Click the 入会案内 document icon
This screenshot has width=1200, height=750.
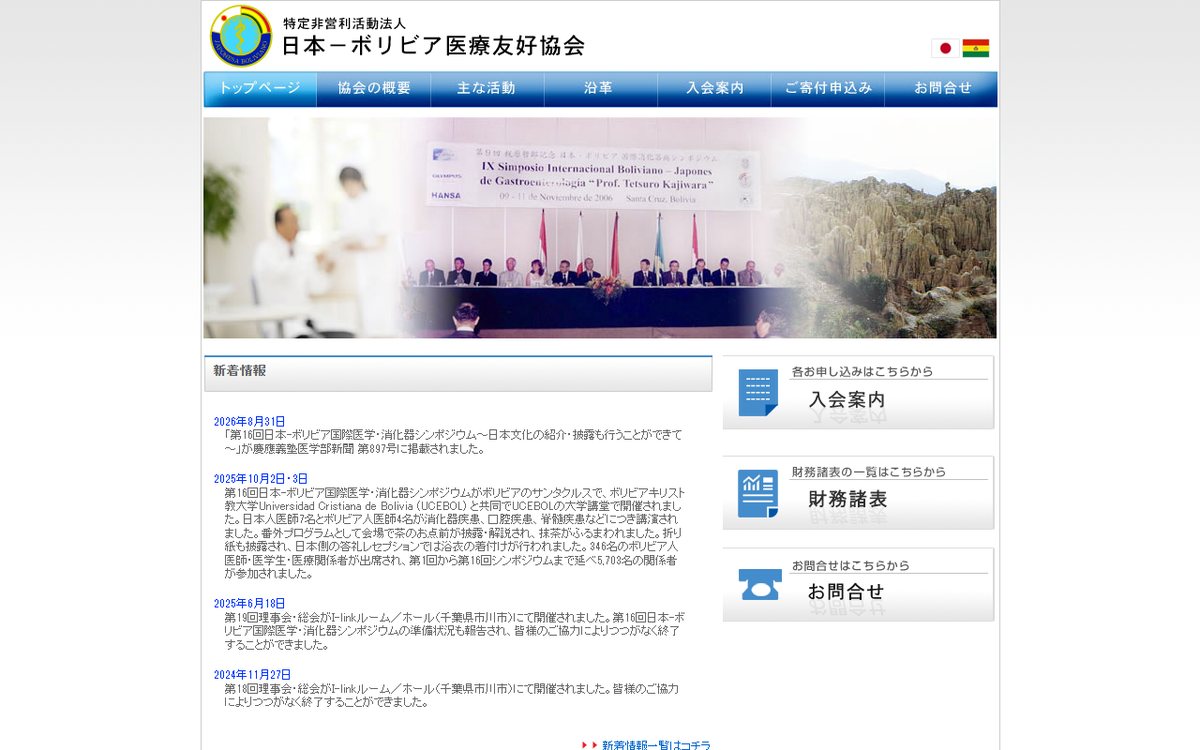click(758, 392)
